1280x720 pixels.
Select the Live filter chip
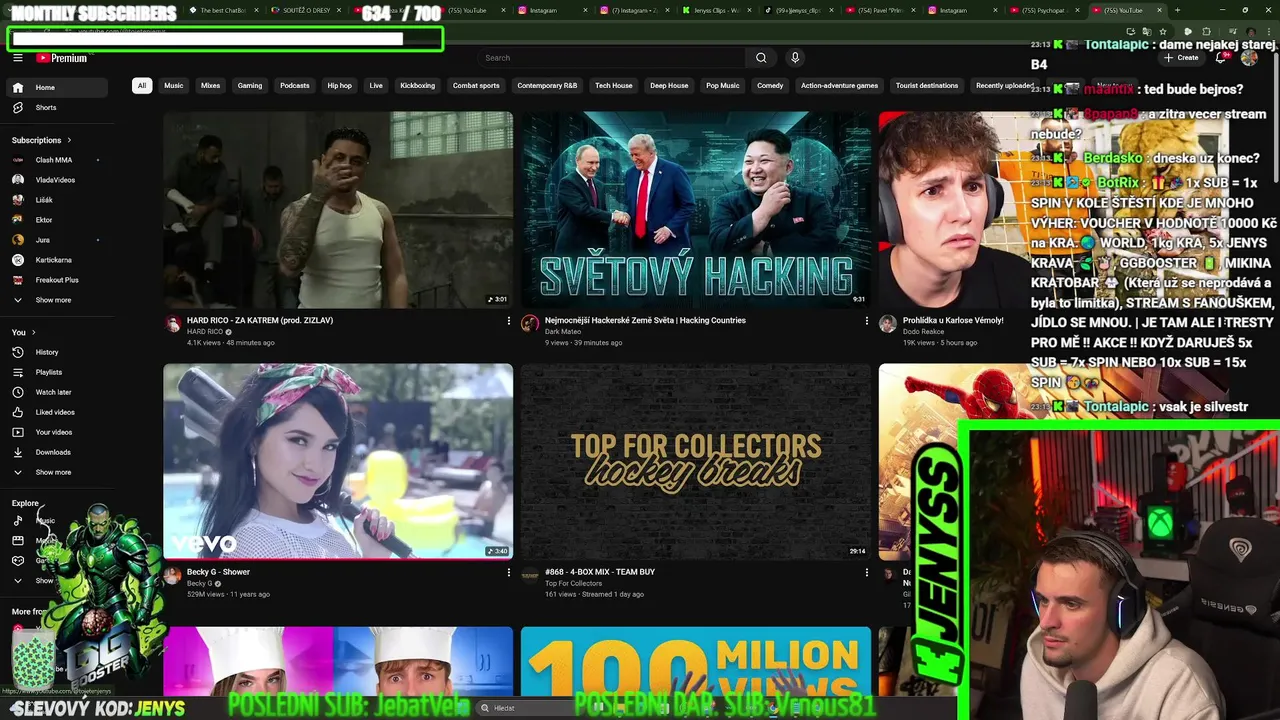click(376, 85)
